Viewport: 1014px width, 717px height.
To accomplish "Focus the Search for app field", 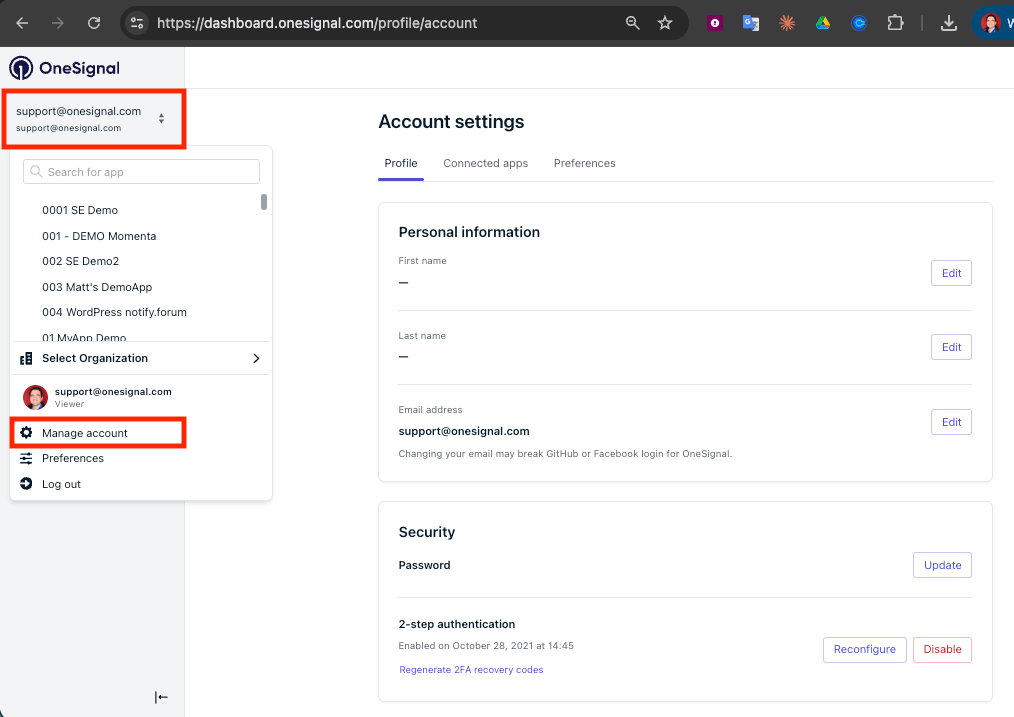I will (141, 172).
